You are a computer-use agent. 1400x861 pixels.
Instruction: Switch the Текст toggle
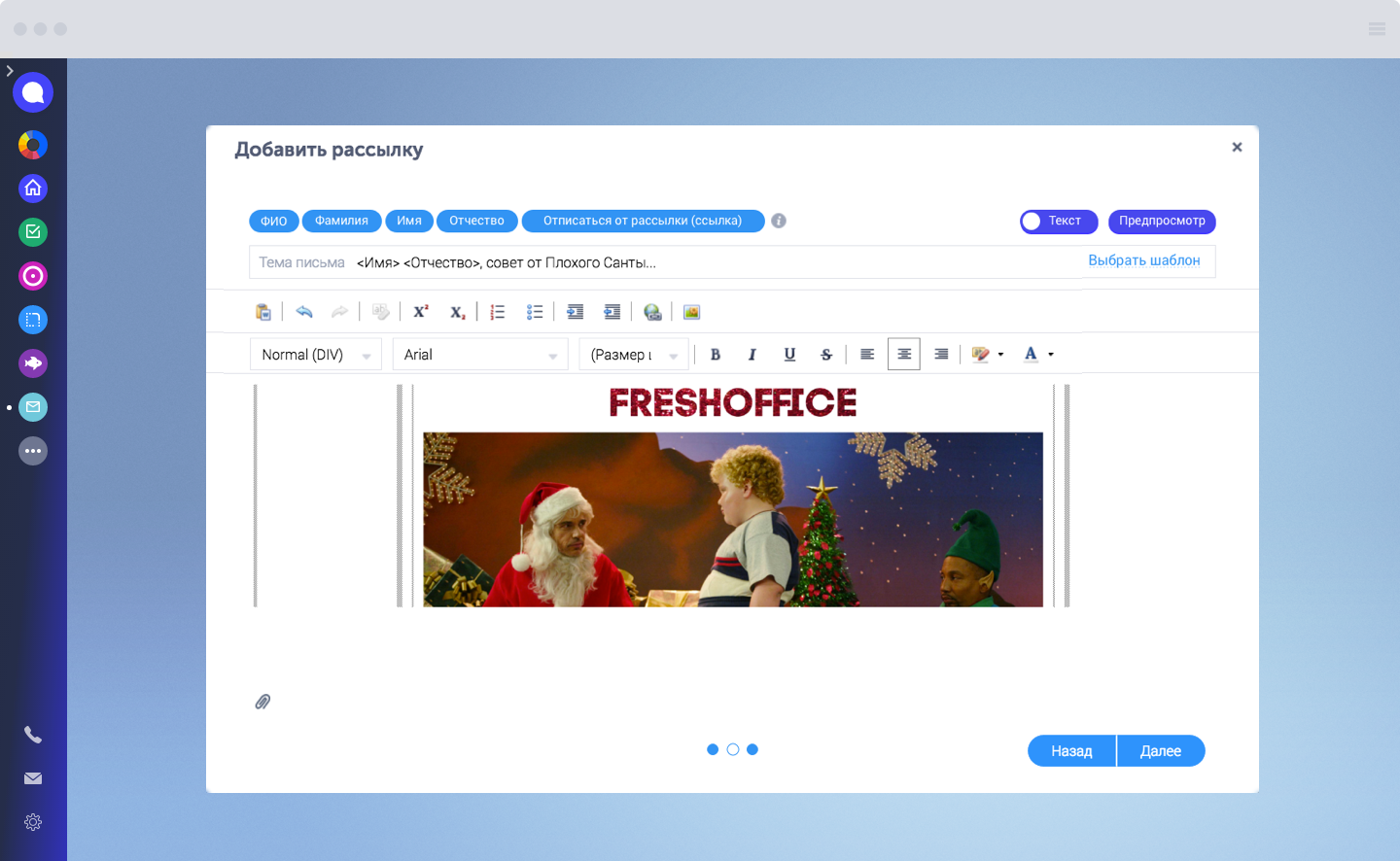tap(1059, 222)
